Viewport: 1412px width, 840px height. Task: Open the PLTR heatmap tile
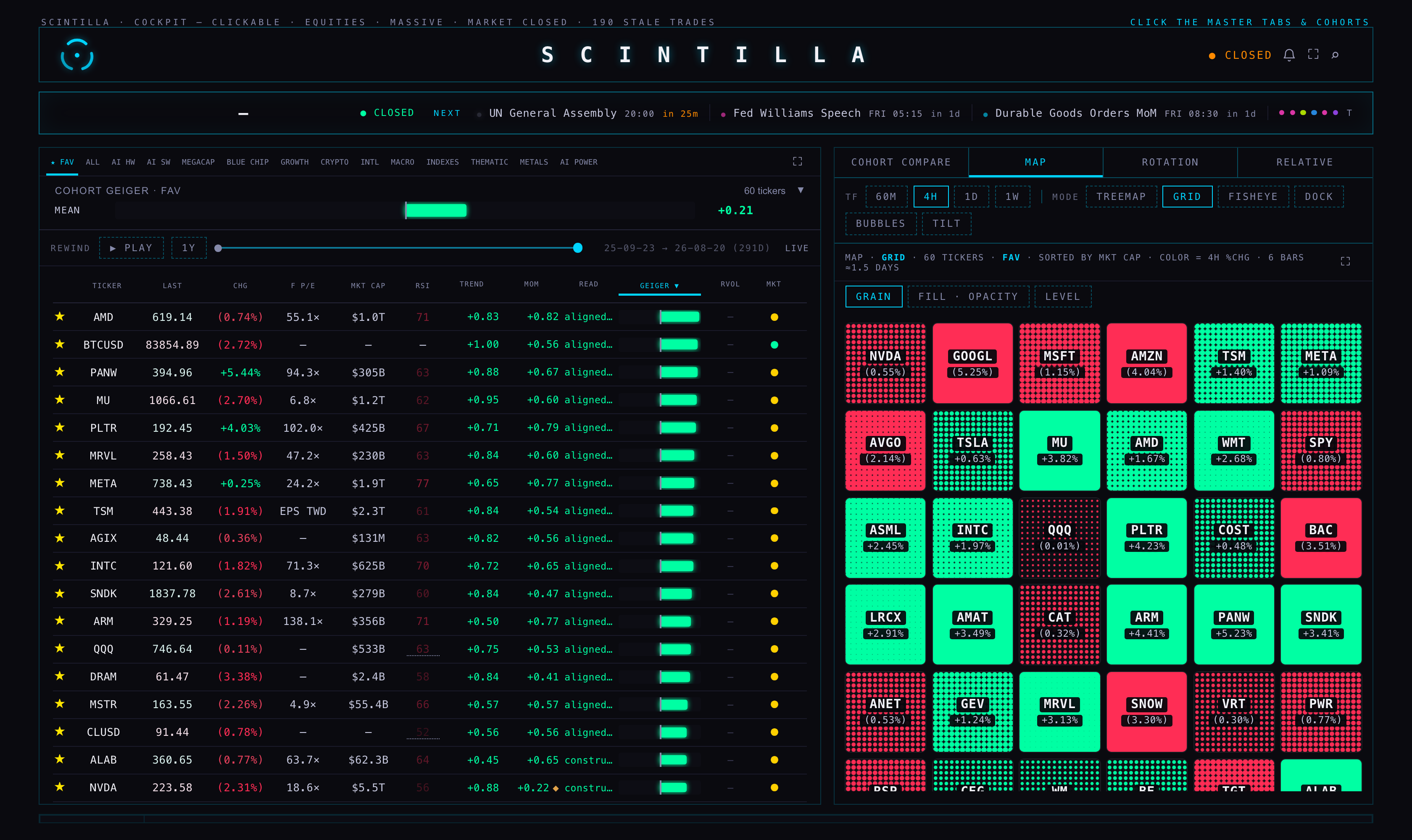click(x=1146, y=537)
